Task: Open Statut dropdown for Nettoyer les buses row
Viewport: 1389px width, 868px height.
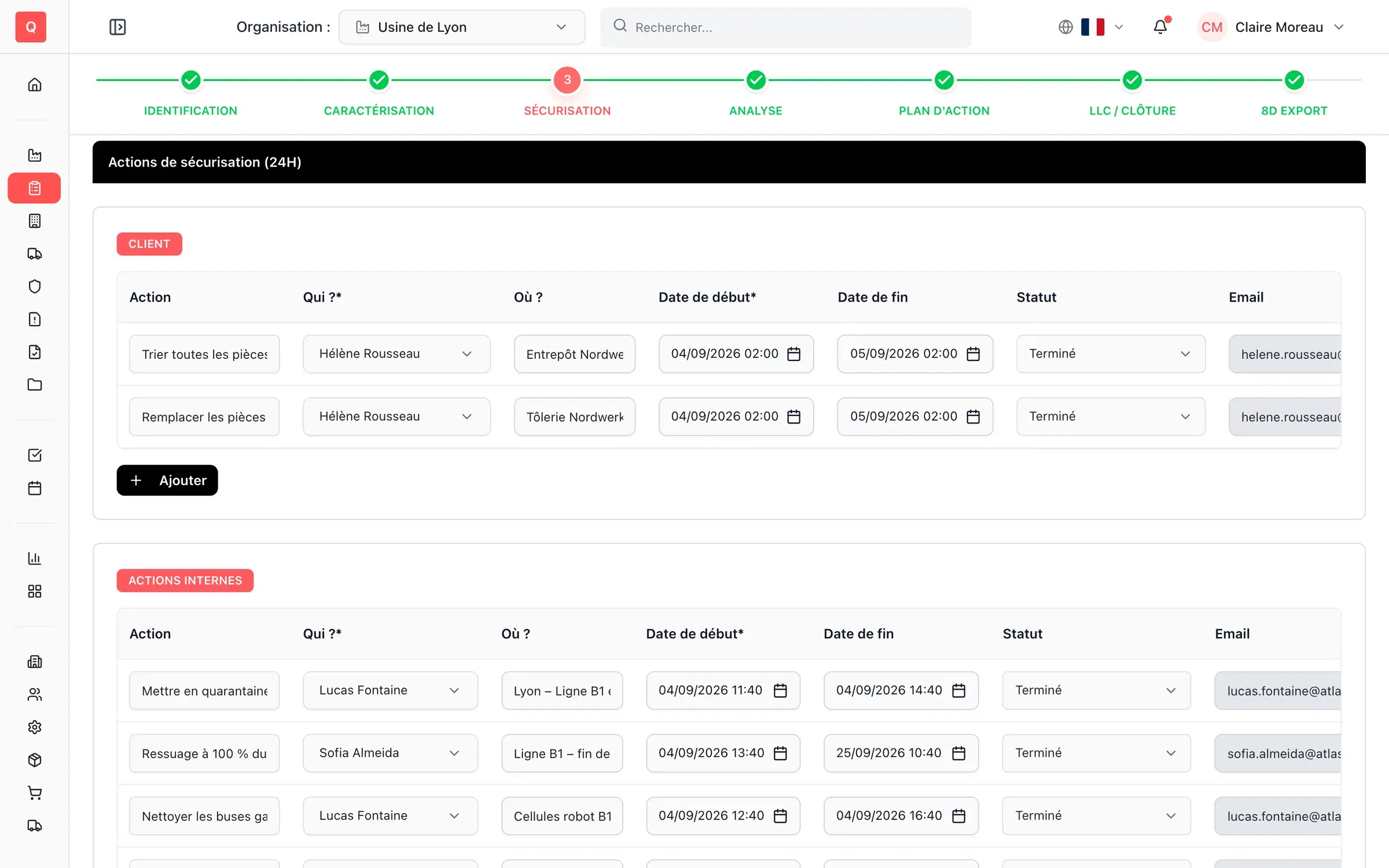Action: (x=1096, y=815)
